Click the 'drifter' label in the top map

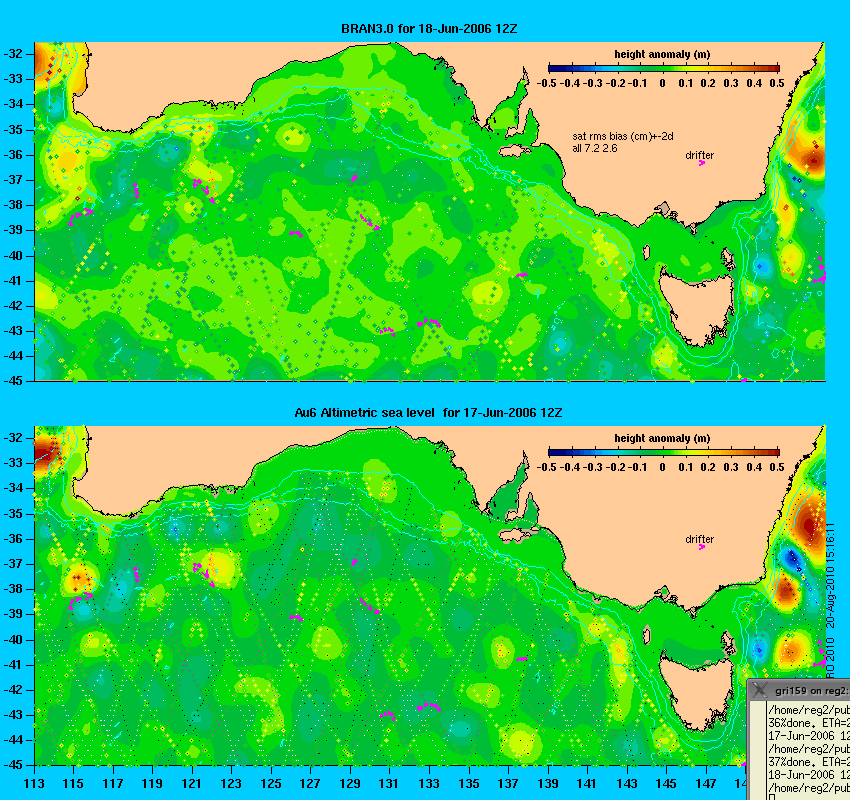(699, 155)
